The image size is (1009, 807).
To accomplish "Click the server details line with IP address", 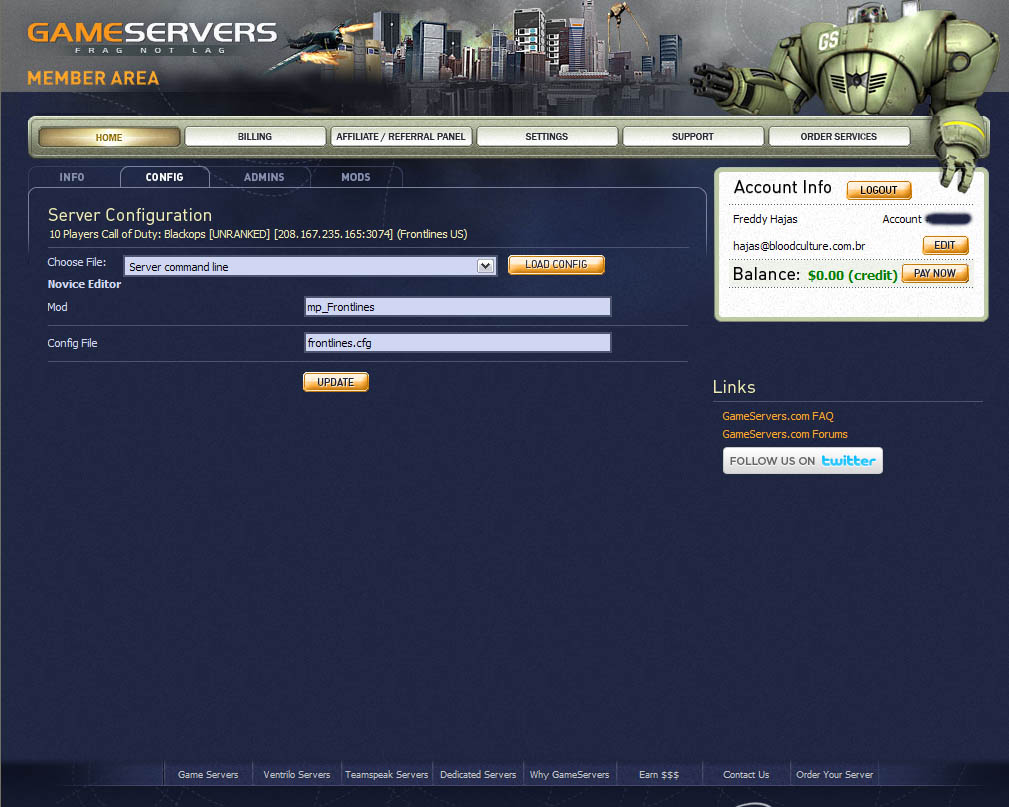I will 259,234.
